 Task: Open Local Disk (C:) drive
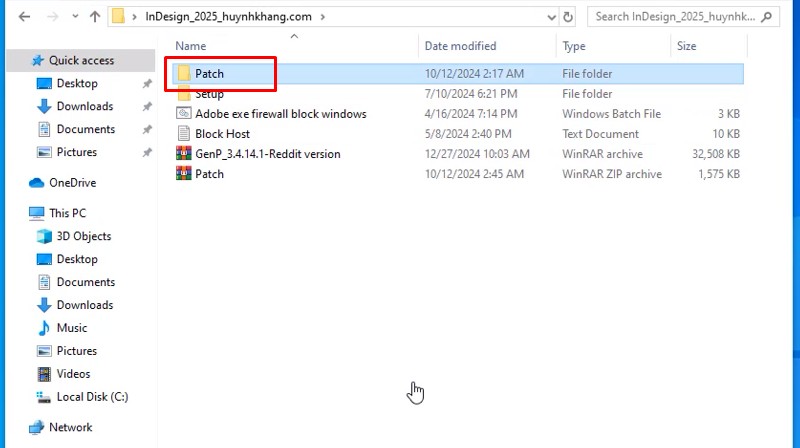[x=92, y=396]
